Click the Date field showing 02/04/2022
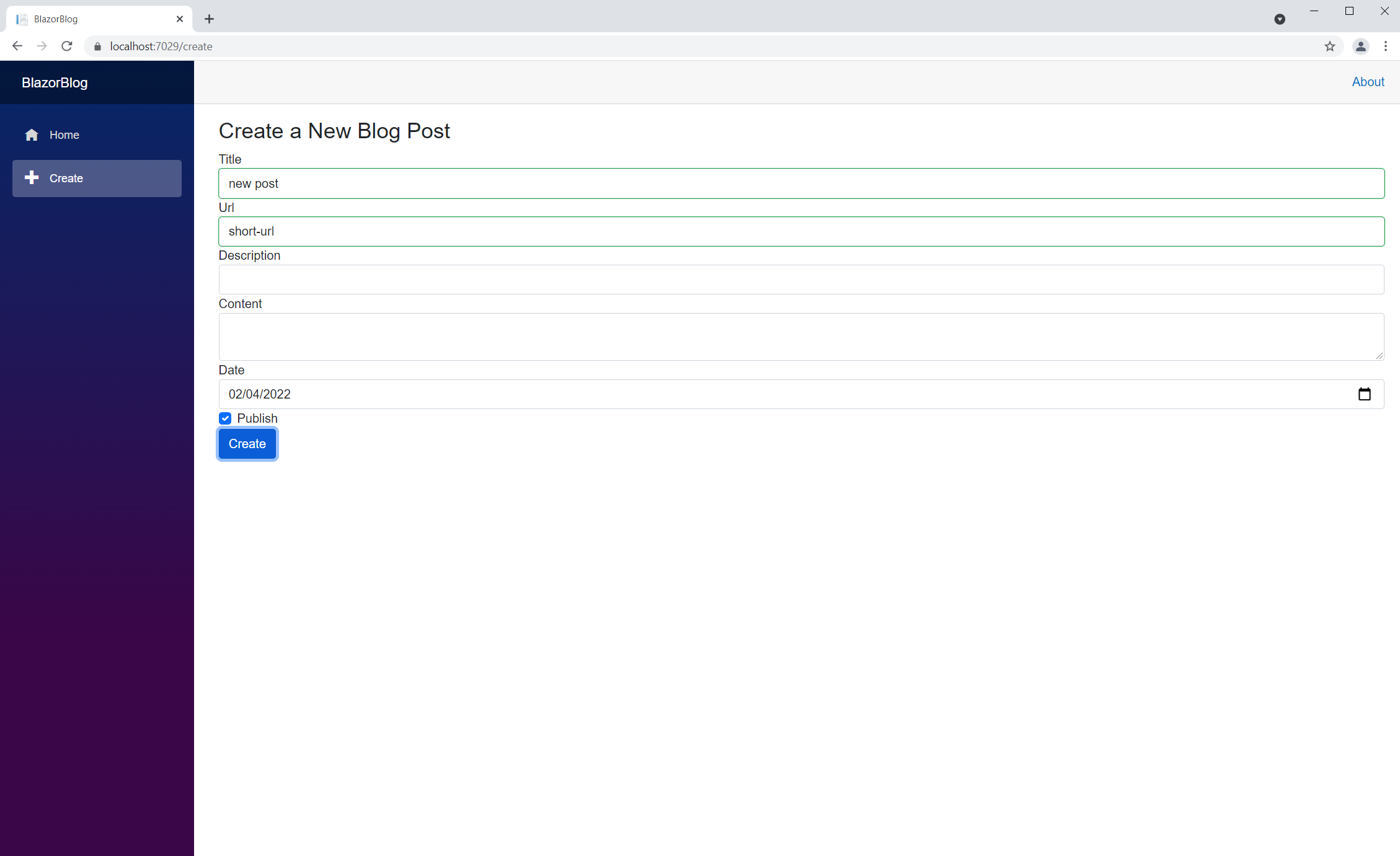This screenshot has width=1400, height=856. tap(801, 394)
